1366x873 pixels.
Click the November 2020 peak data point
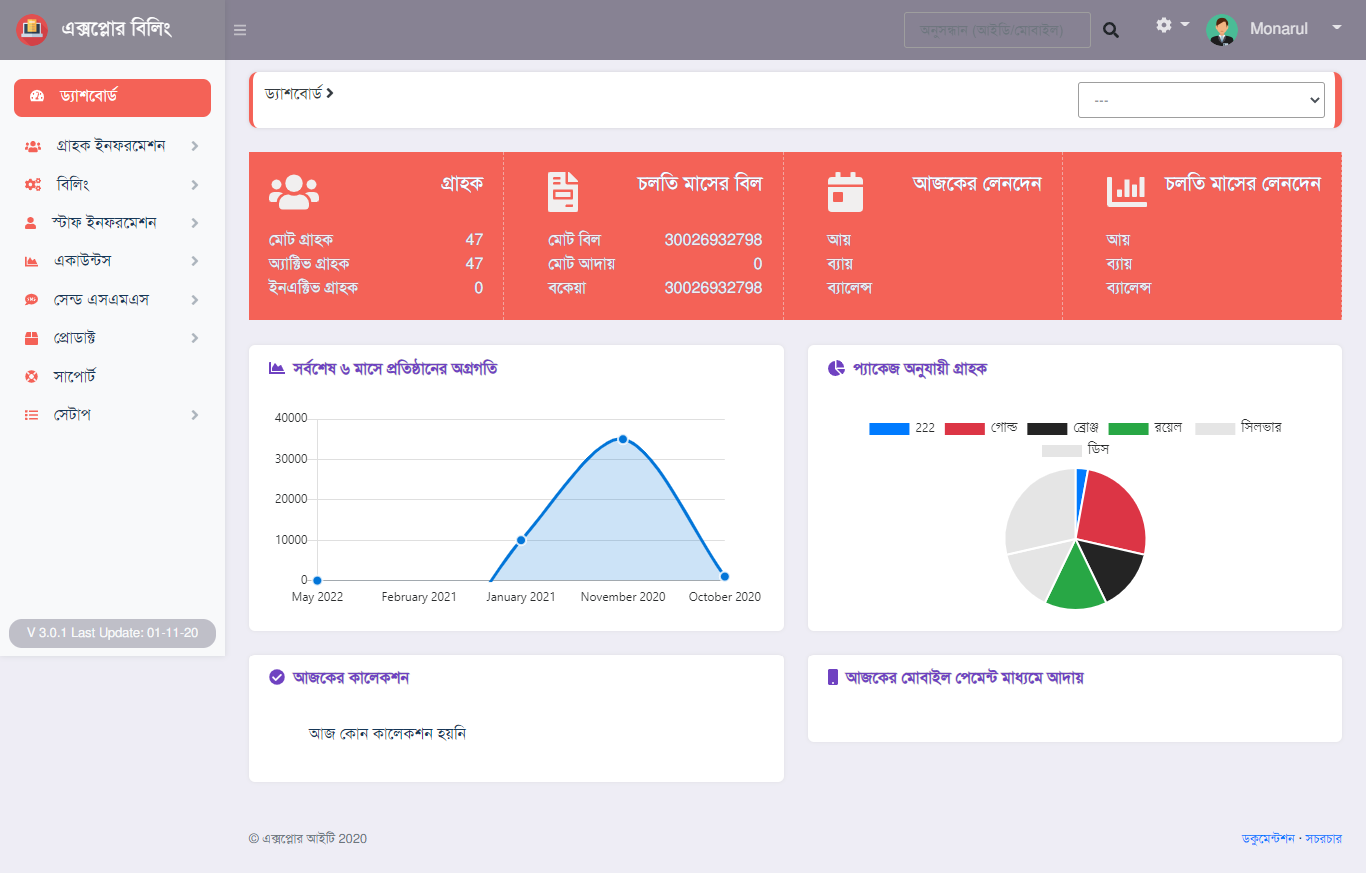623,439
